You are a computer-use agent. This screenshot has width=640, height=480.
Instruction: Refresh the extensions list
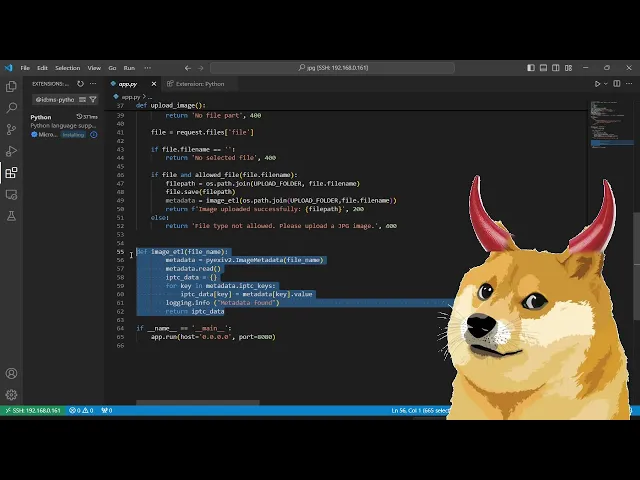coord(80,84)
